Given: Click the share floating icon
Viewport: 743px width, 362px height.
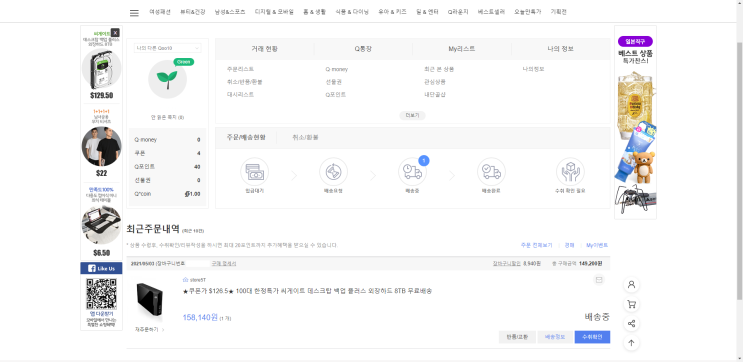Looking at the screenshot, I should [631, 324].
